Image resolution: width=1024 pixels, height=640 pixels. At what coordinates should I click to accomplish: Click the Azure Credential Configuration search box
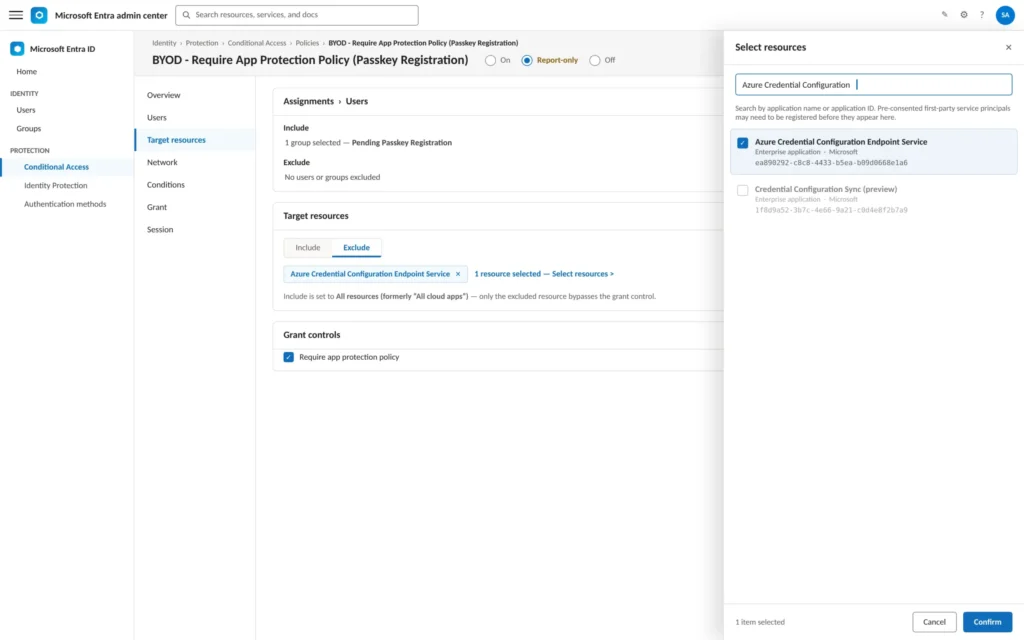(x=873, y=84)
